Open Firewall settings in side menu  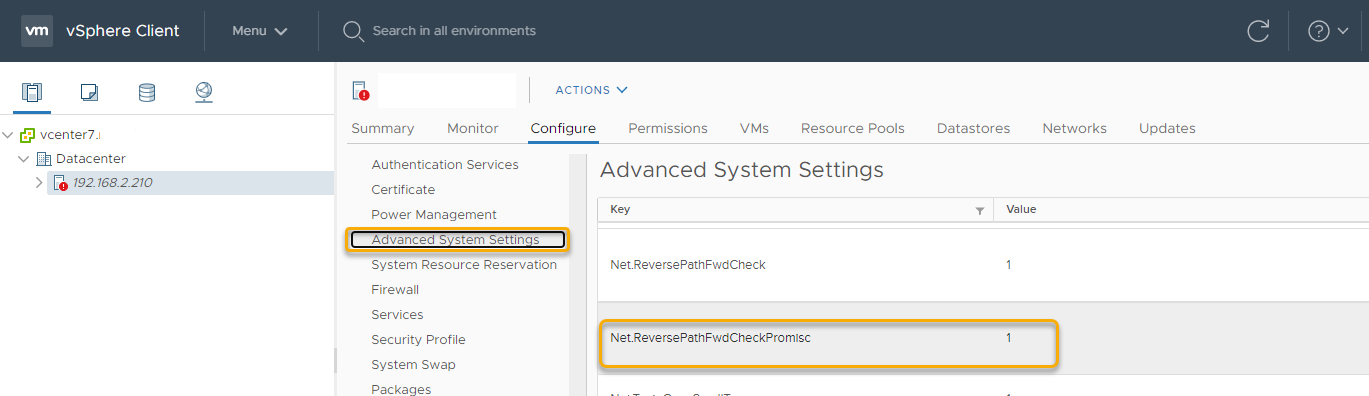point(395,290)
